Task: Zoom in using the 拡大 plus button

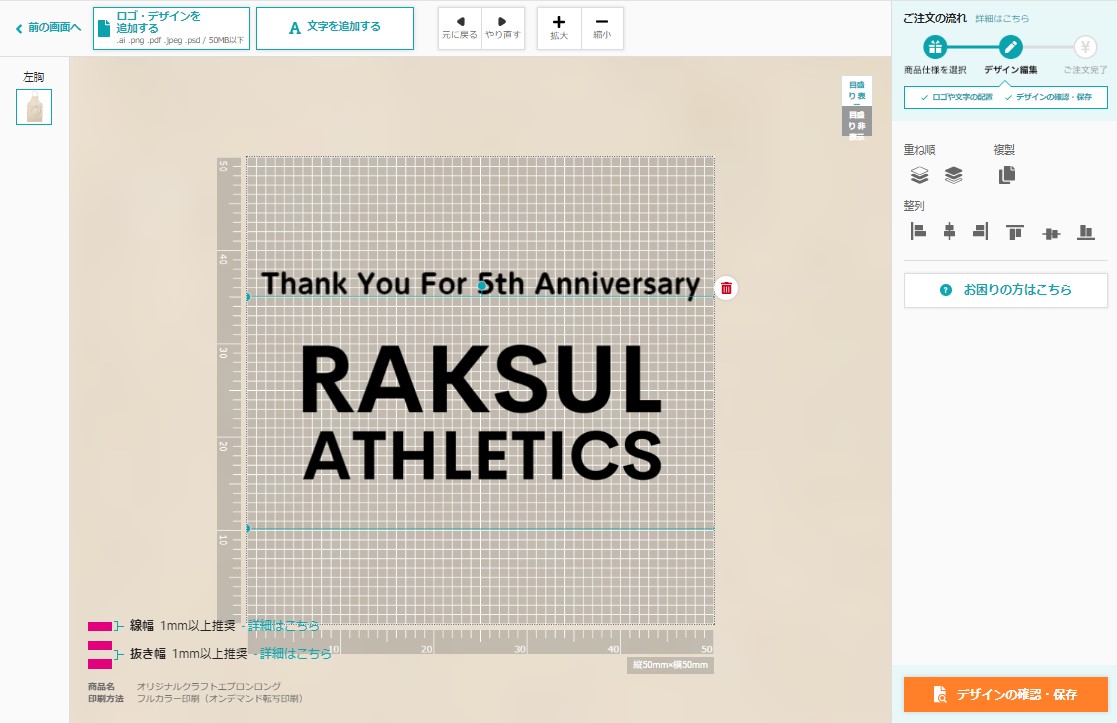Action: (x=559, y=28)
